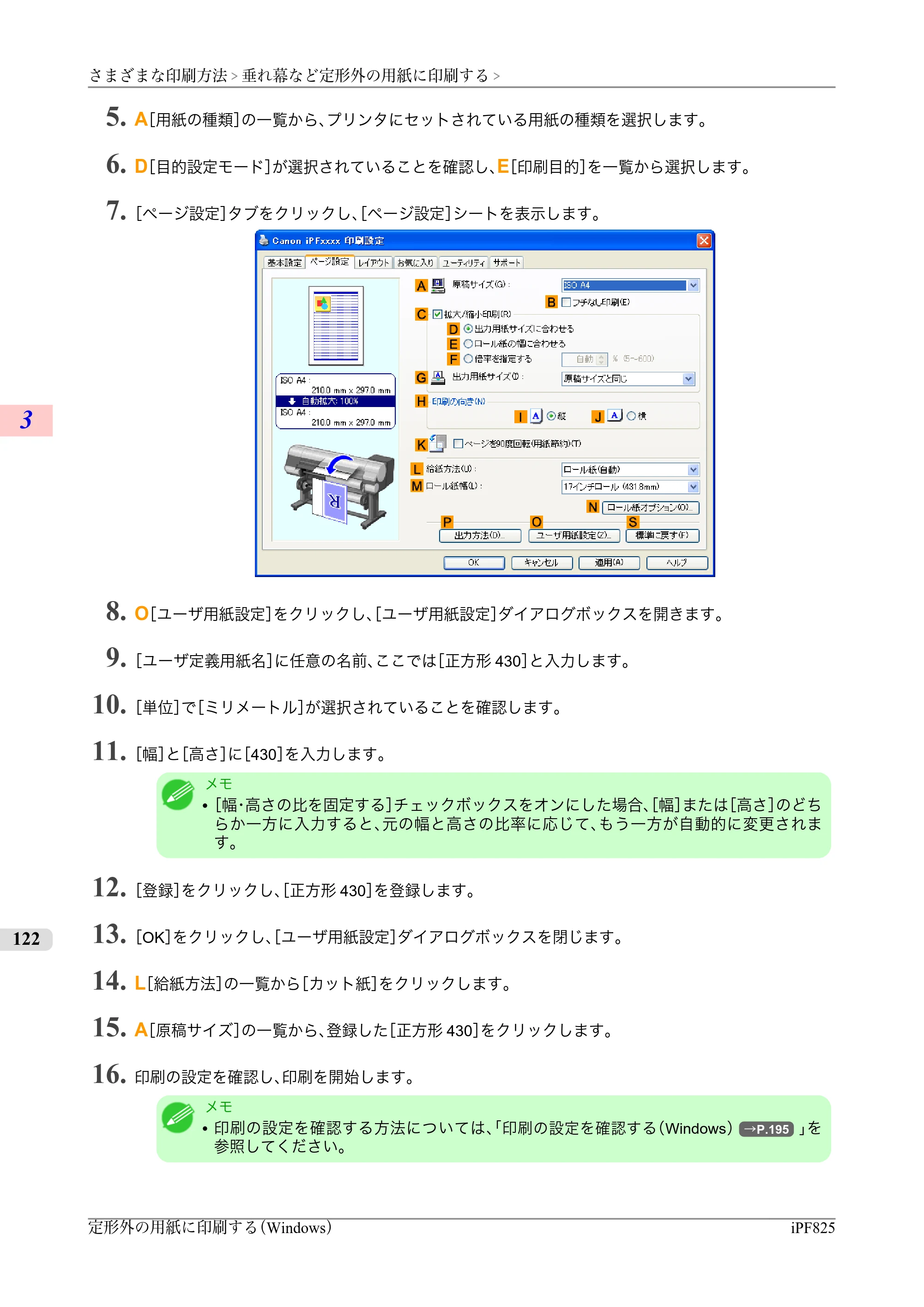Click the landscape orientation icon beside 横
The image size is (924, 1307).
615,416
